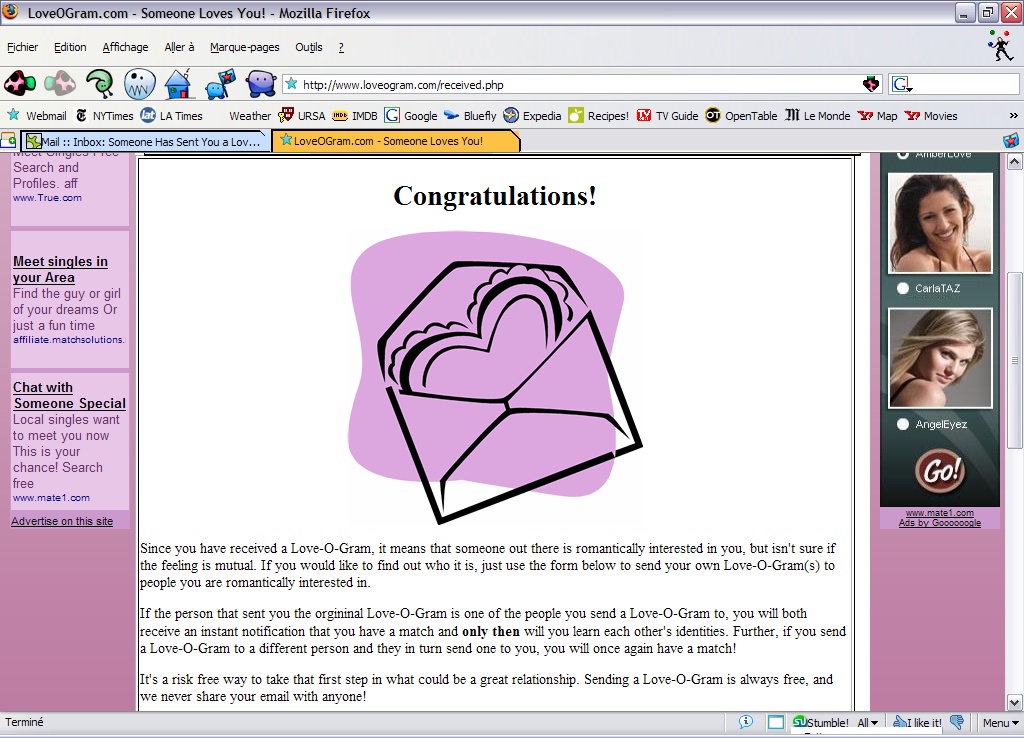
Task: Open the OpenTable bookmark
Action: point(741,116)
